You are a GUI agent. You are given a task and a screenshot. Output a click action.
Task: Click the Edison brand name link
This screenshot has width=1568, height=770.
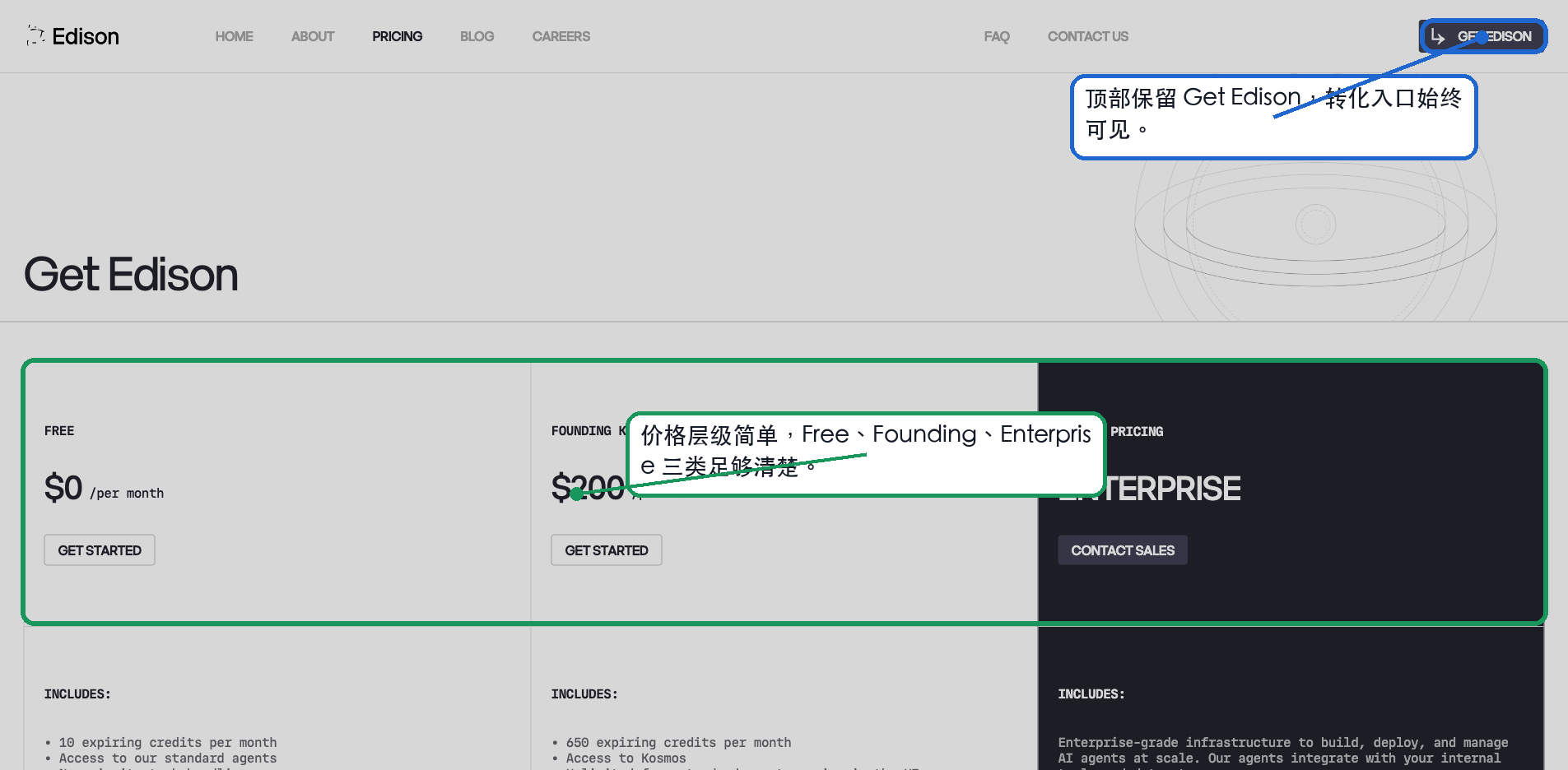click(86, 36)
